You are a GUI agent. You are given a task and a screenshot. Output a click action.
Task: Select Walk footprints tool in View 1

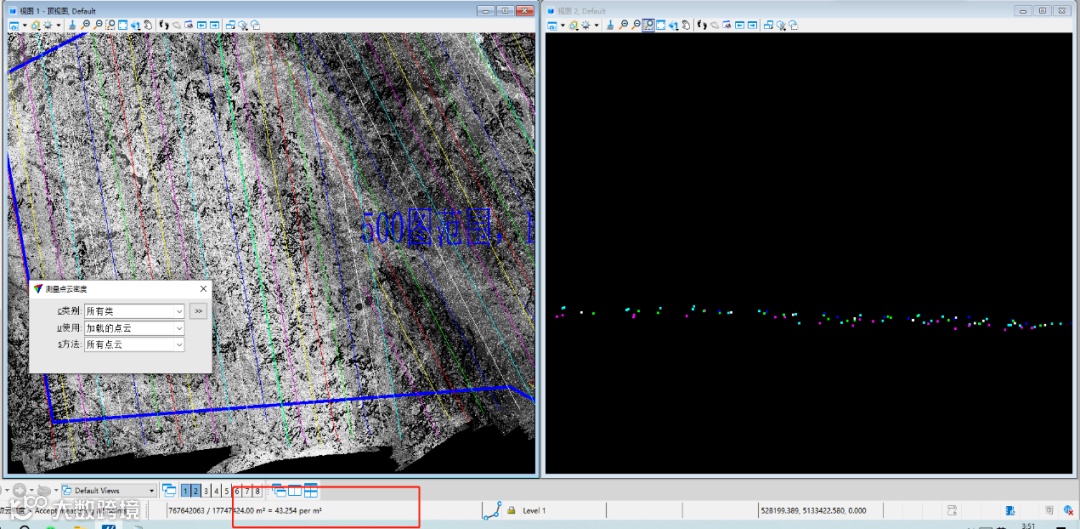pyautogui.click(x=163, y=25)
